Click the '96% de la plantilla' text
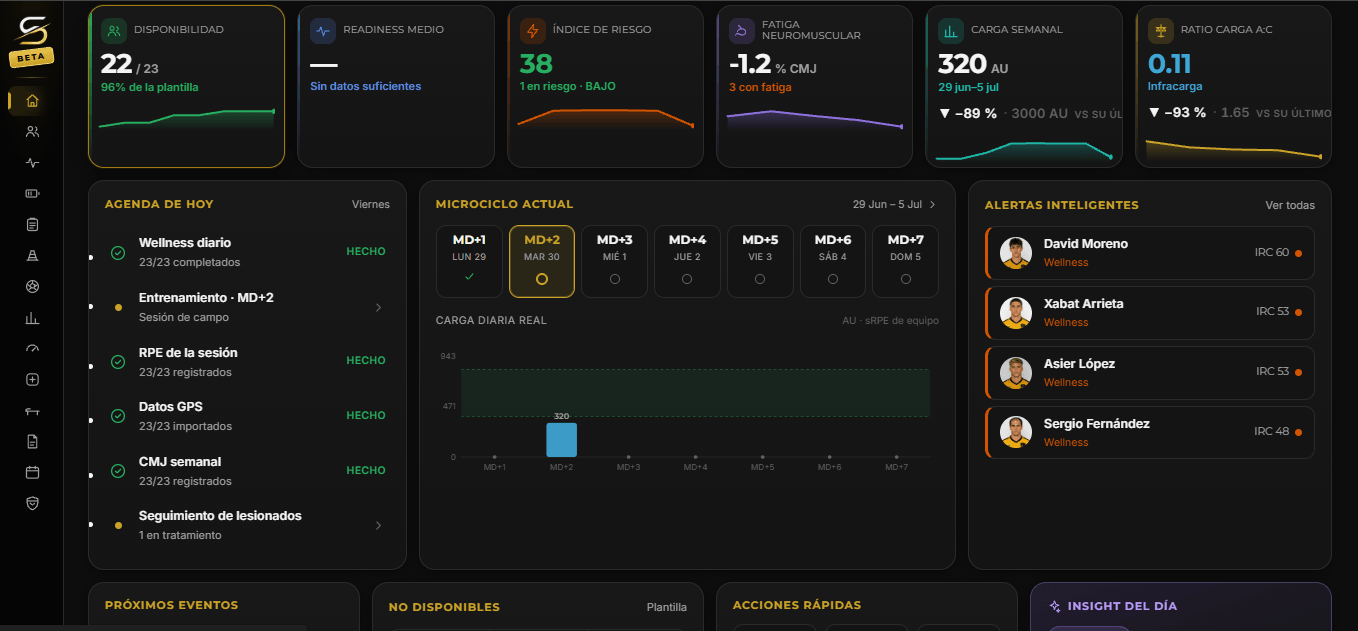 click(x=150, y=87)
